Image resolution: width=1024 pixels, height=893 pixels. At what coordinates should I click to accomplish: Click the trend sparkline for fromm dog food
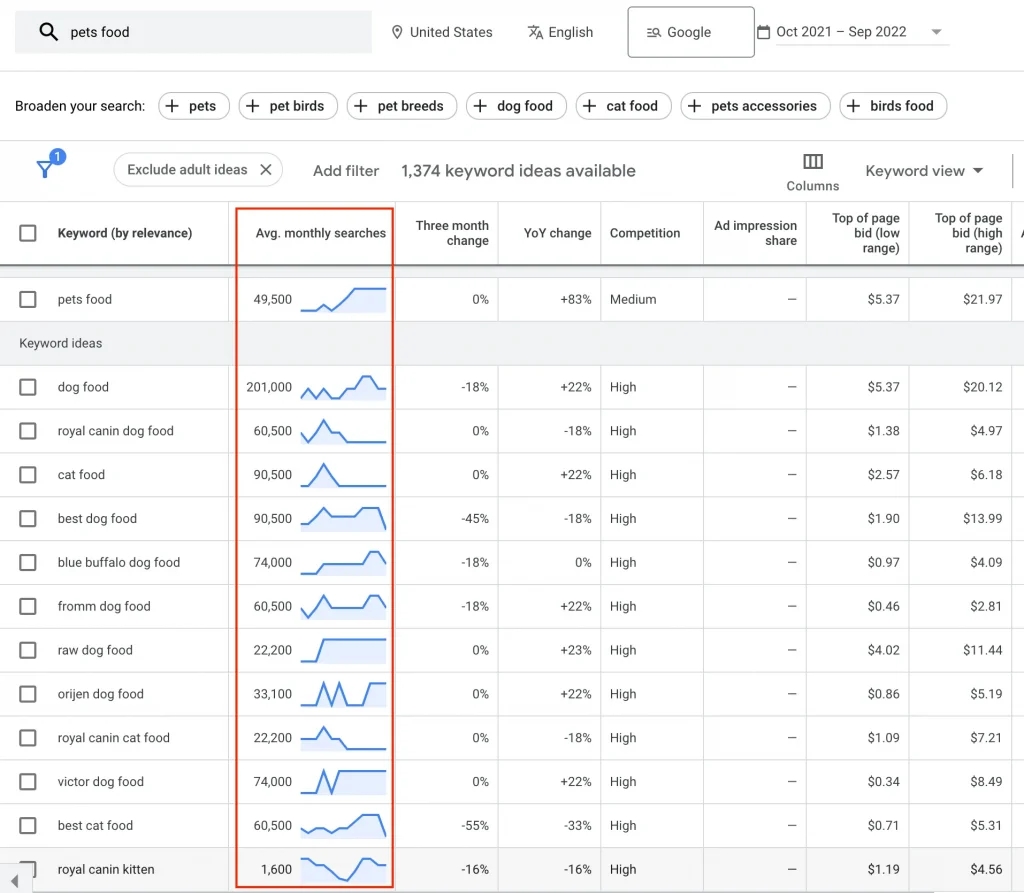(x=344, y=606)
